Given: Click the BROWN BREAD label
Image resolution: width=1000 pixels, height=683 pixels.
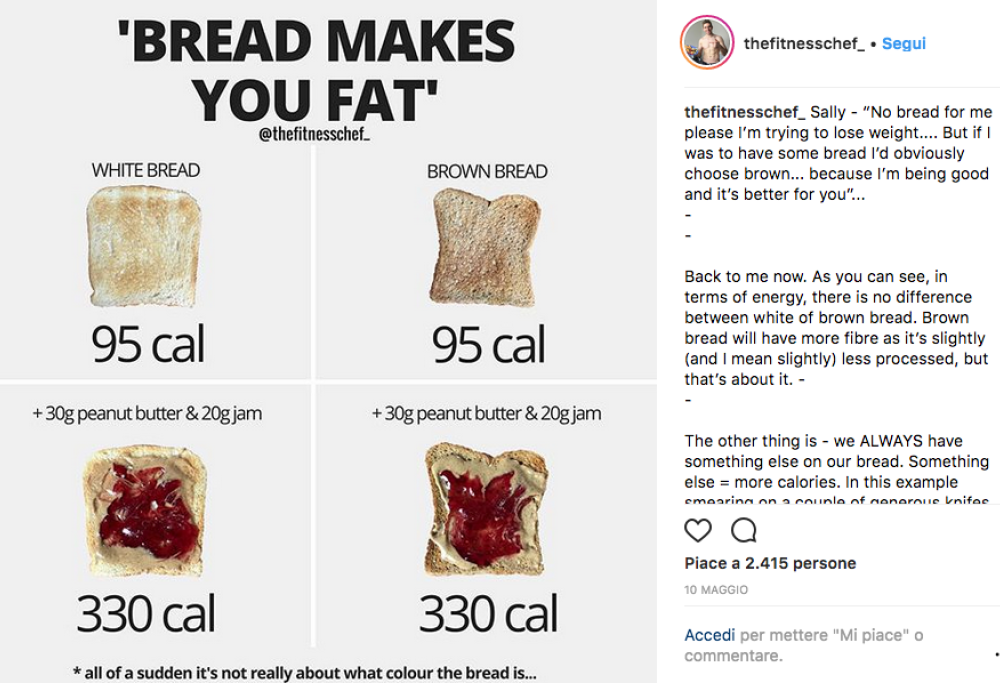Looking at the screenshot, I should click(487, 171).
